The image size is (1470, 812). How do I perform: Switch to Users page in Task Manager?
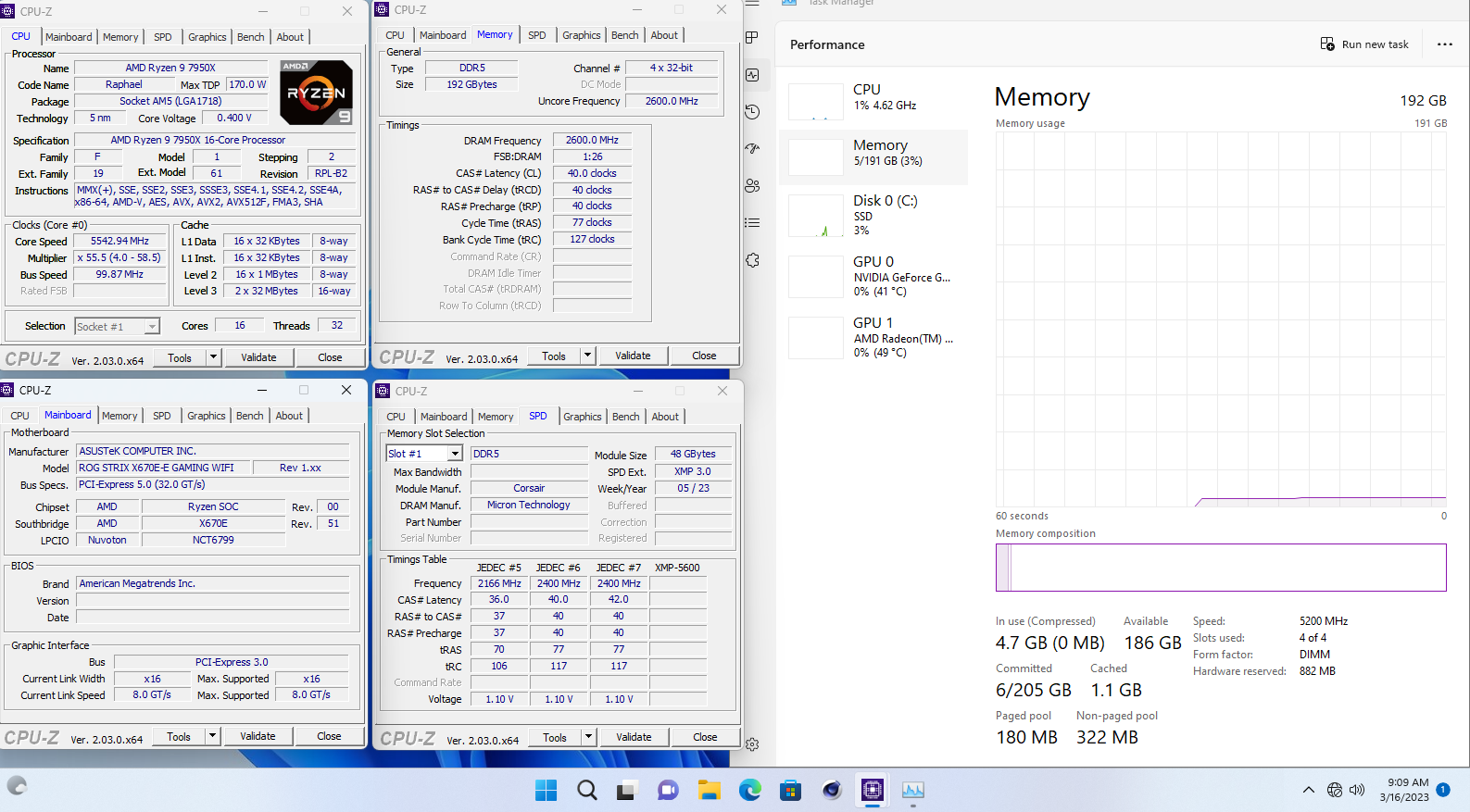coord(752,185)
